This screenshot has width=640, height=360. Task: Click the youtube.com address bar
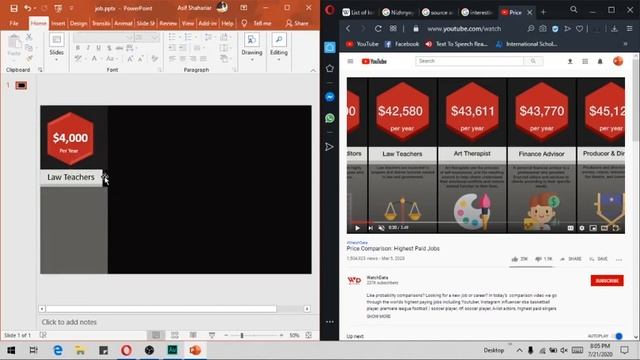pos(464,29)
